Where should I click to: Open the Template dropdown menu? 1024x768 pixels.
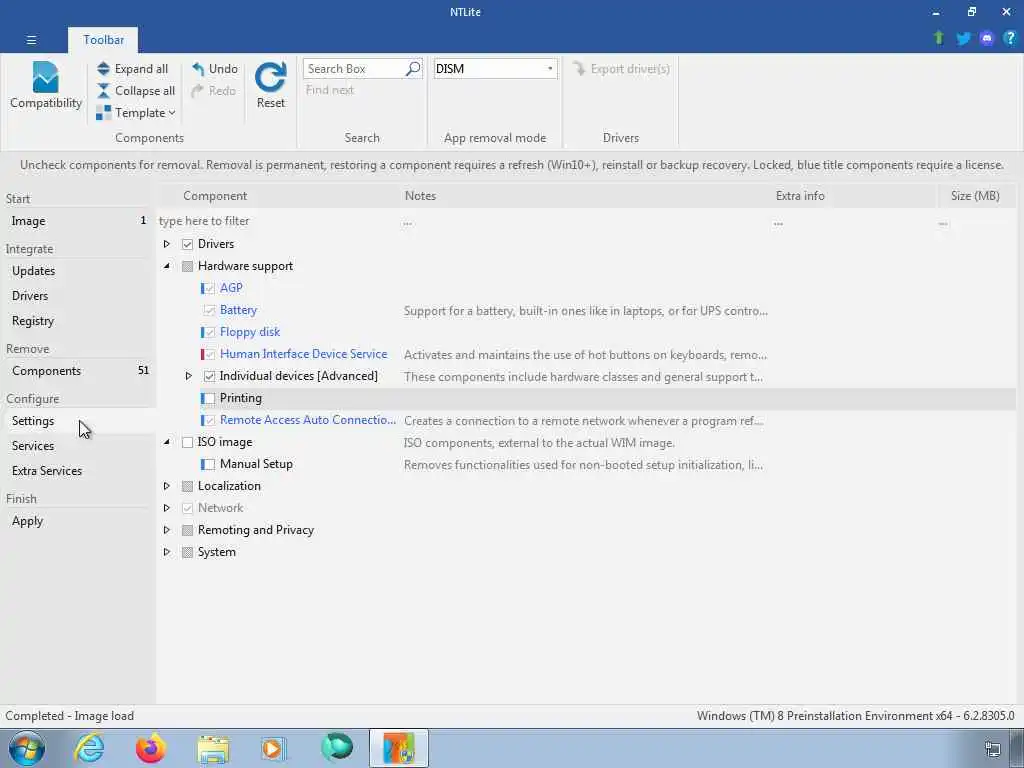[x=136, y=113]
